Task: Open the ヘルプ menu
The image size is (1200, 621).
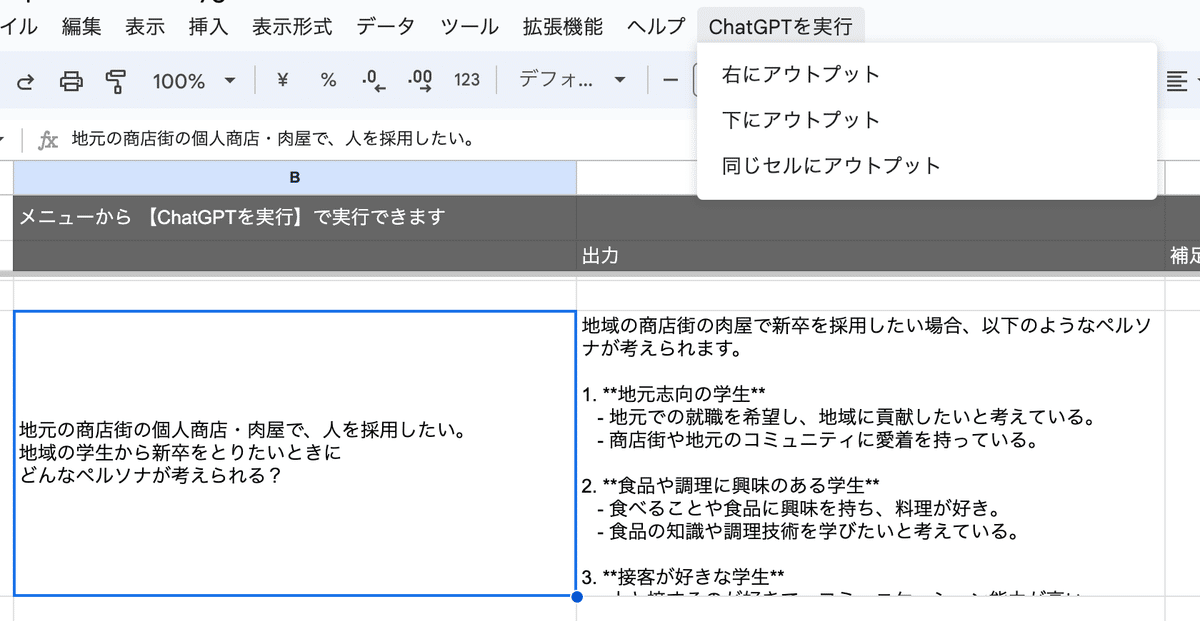Action: pos(656,27)
